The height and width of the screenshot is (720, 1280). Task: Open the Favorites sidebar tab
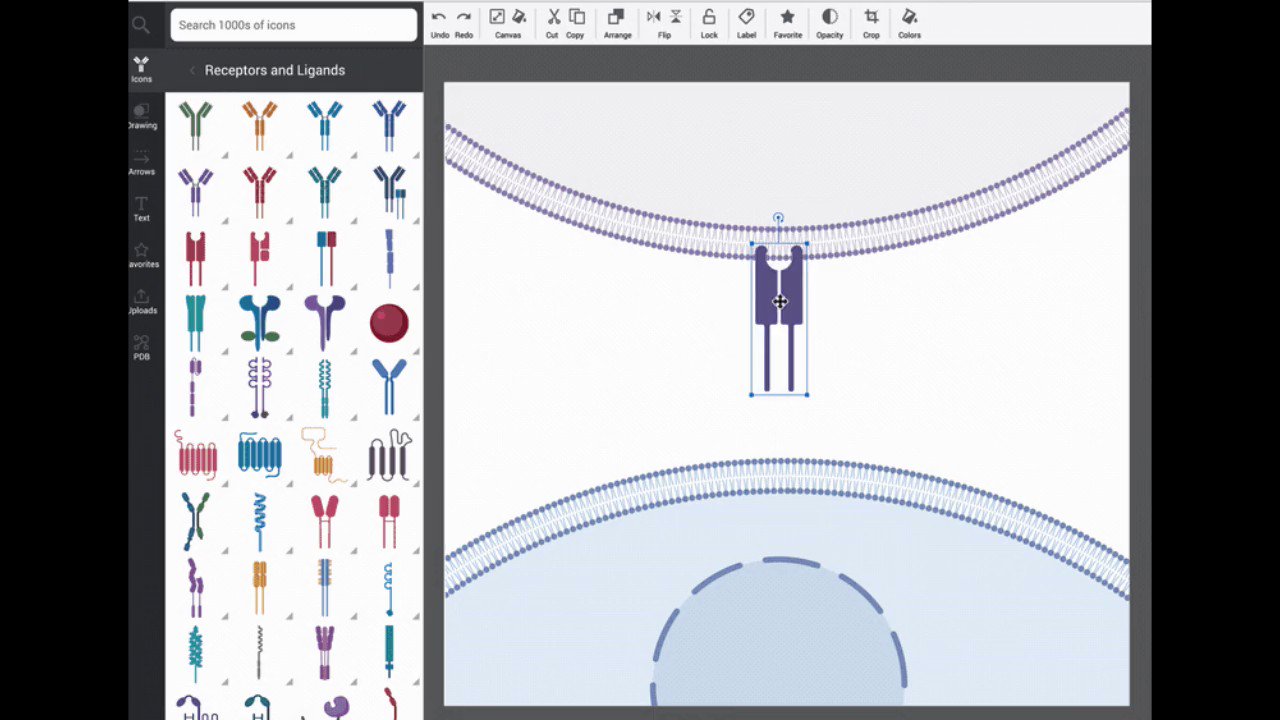tap(141, 255)
